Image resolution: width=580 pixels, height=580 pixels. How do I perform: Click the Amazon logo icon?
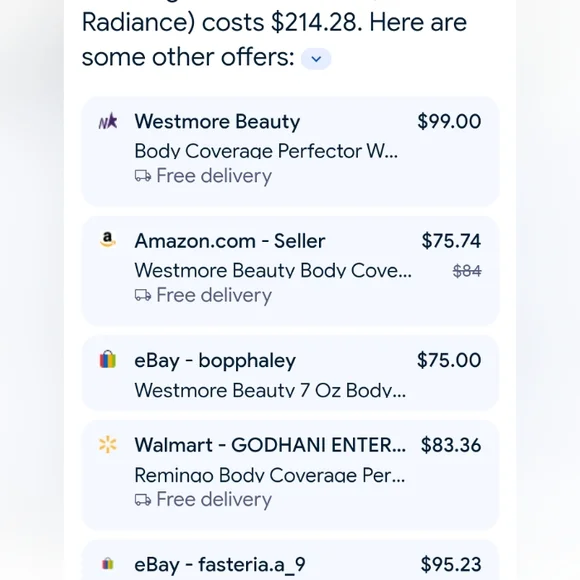[x=108, y=240]
